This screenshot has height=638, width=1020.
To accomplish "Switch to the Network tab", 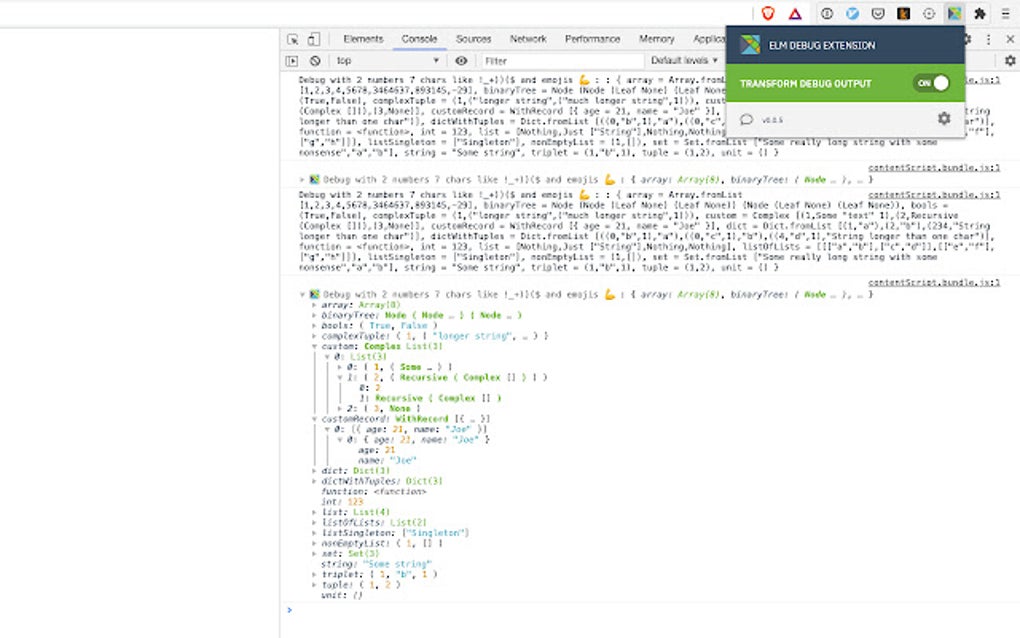I will [528, 38].
